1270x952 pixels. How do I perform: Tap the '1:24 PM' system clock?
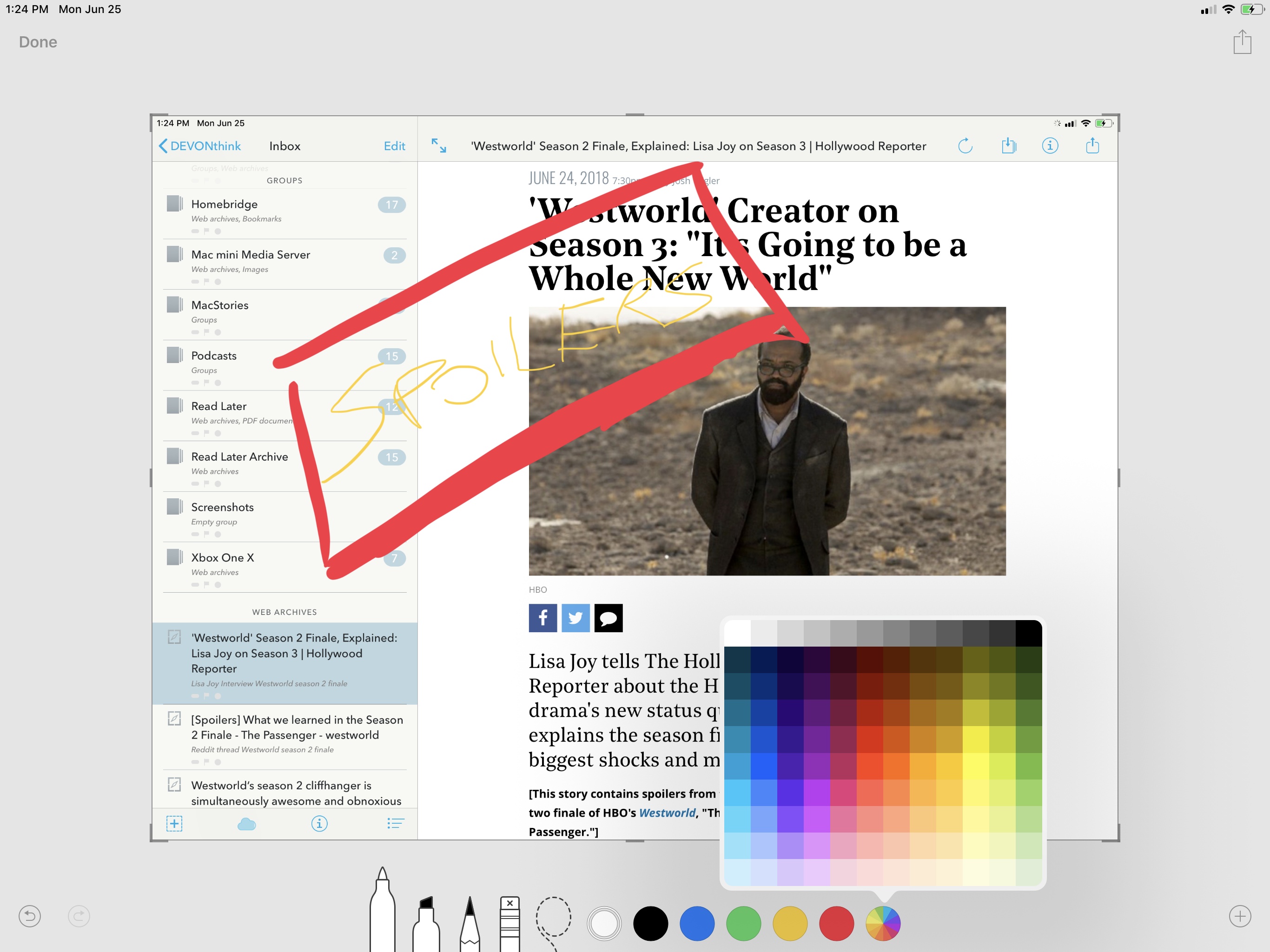27,9
